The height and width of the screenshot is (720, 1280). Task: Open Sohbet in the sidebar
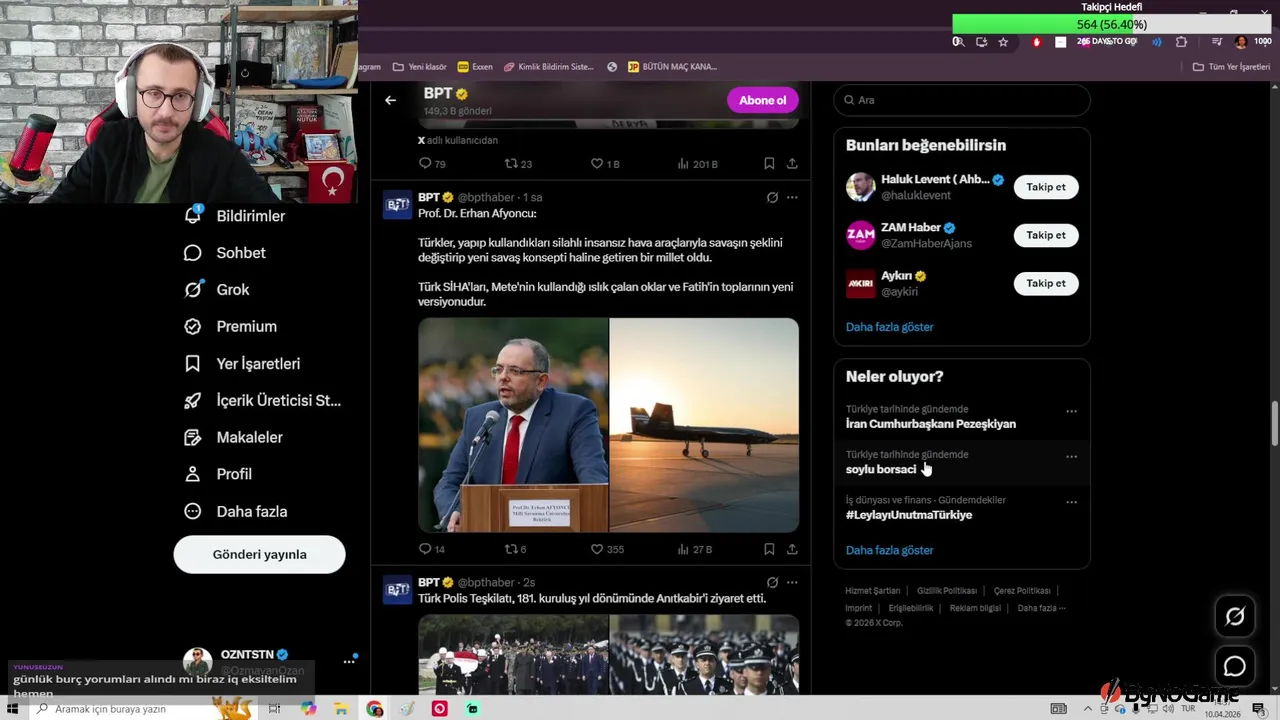(225, 253)
